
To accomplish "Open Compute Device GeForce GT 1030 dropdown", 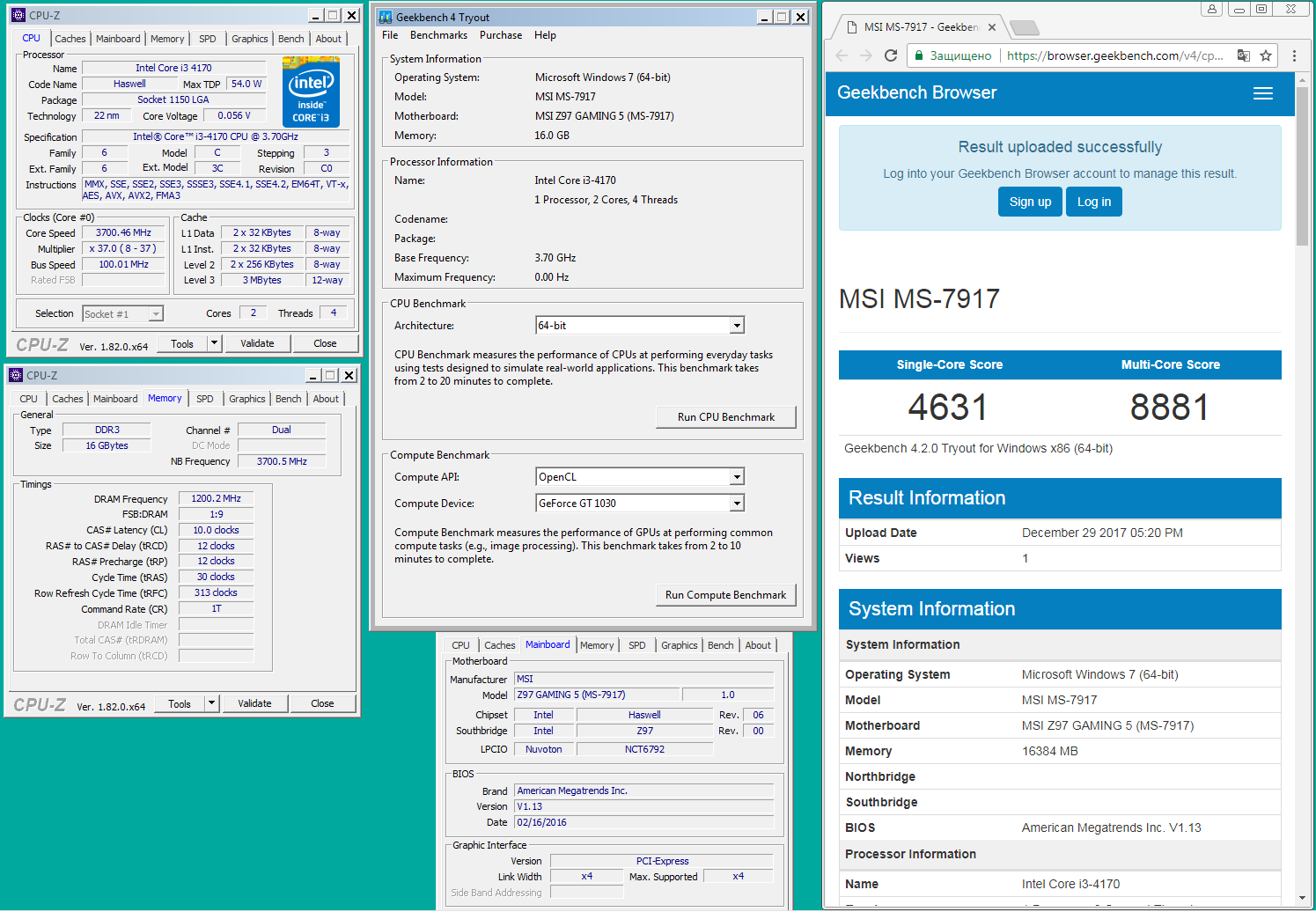I will click(x=737, y=504).
